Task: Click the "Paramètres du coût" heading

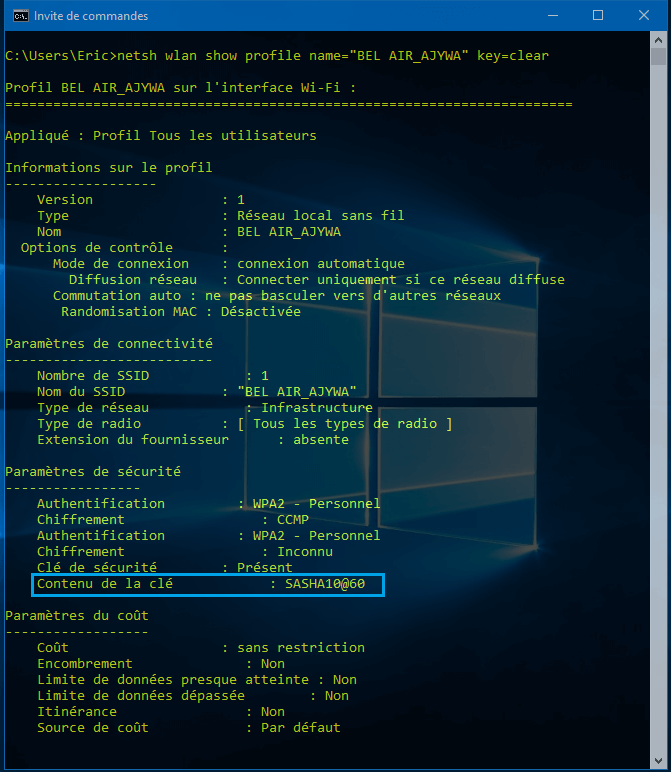Action: [x=77, y=616]
